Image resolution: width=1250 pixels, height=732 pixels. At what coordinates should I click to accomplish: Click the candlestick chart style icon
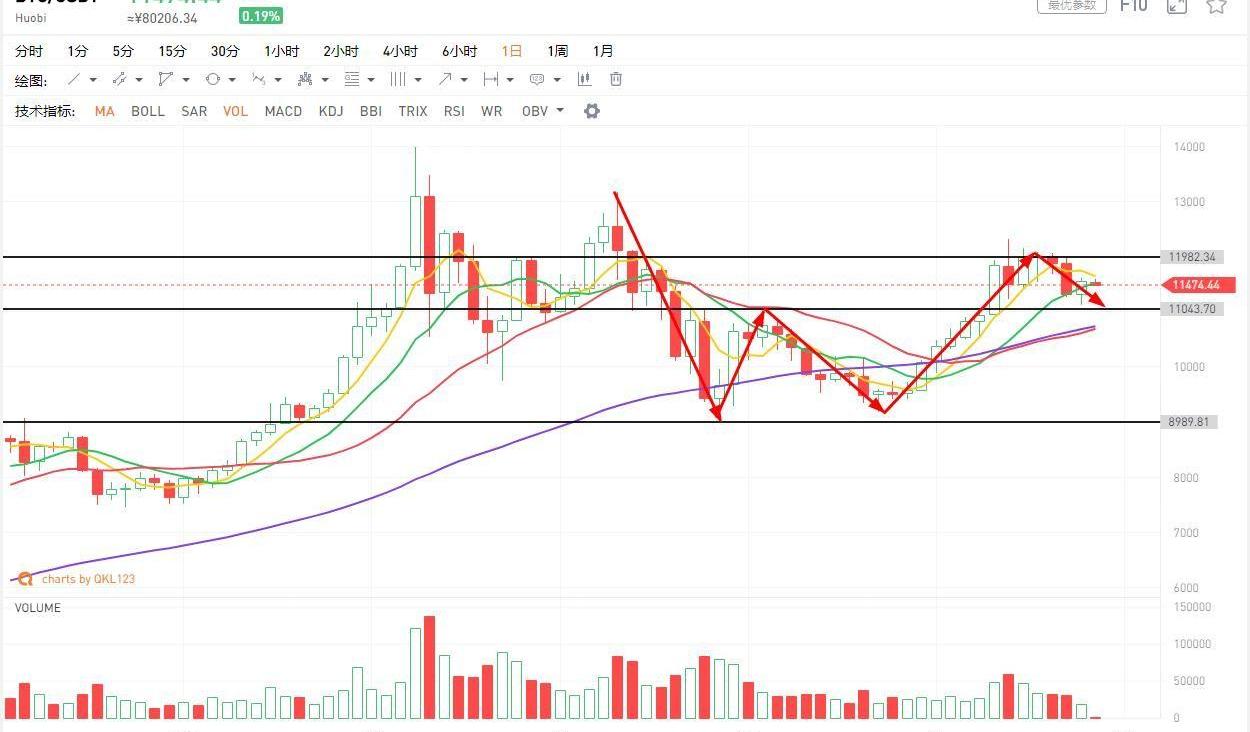583,79
